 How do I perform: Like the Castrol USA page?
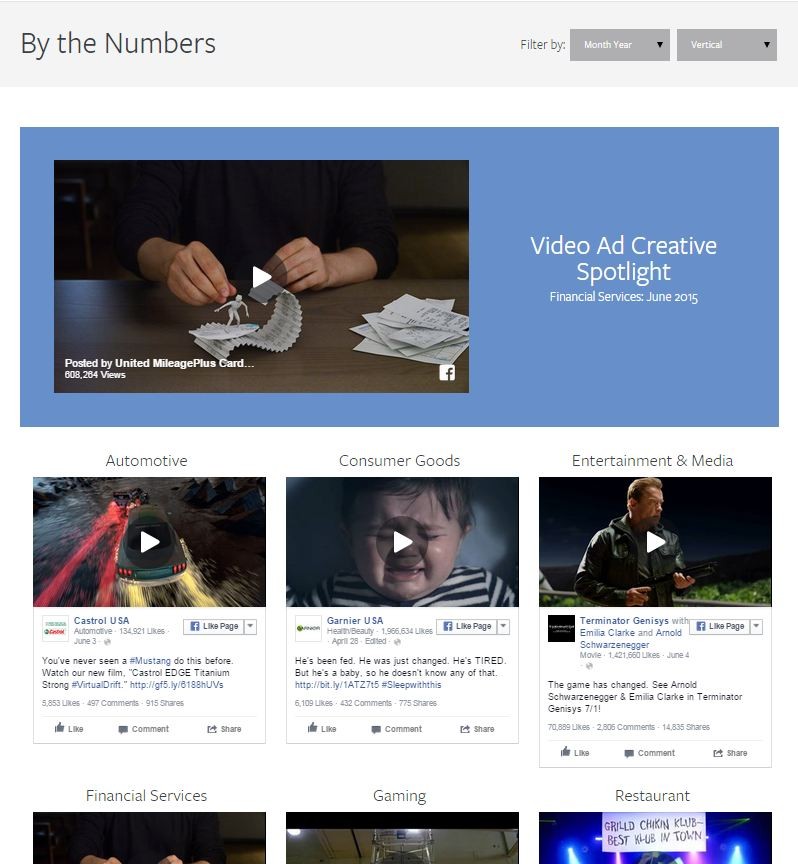tap(214, 626)
